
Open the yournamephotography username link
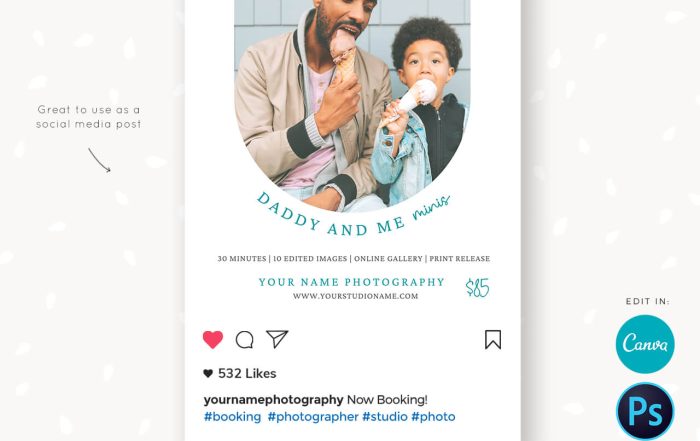tap(273, 399)
